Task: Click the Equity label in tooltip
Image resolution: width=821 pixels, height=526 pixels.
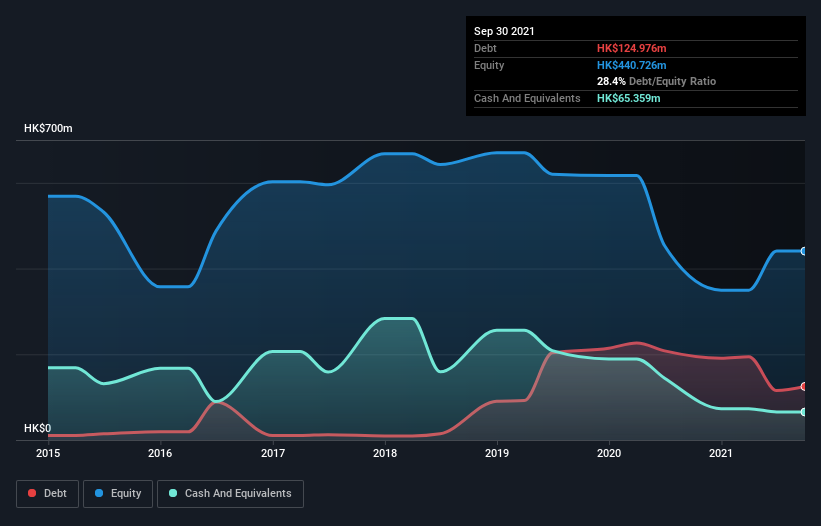Action: click(489, 65)
